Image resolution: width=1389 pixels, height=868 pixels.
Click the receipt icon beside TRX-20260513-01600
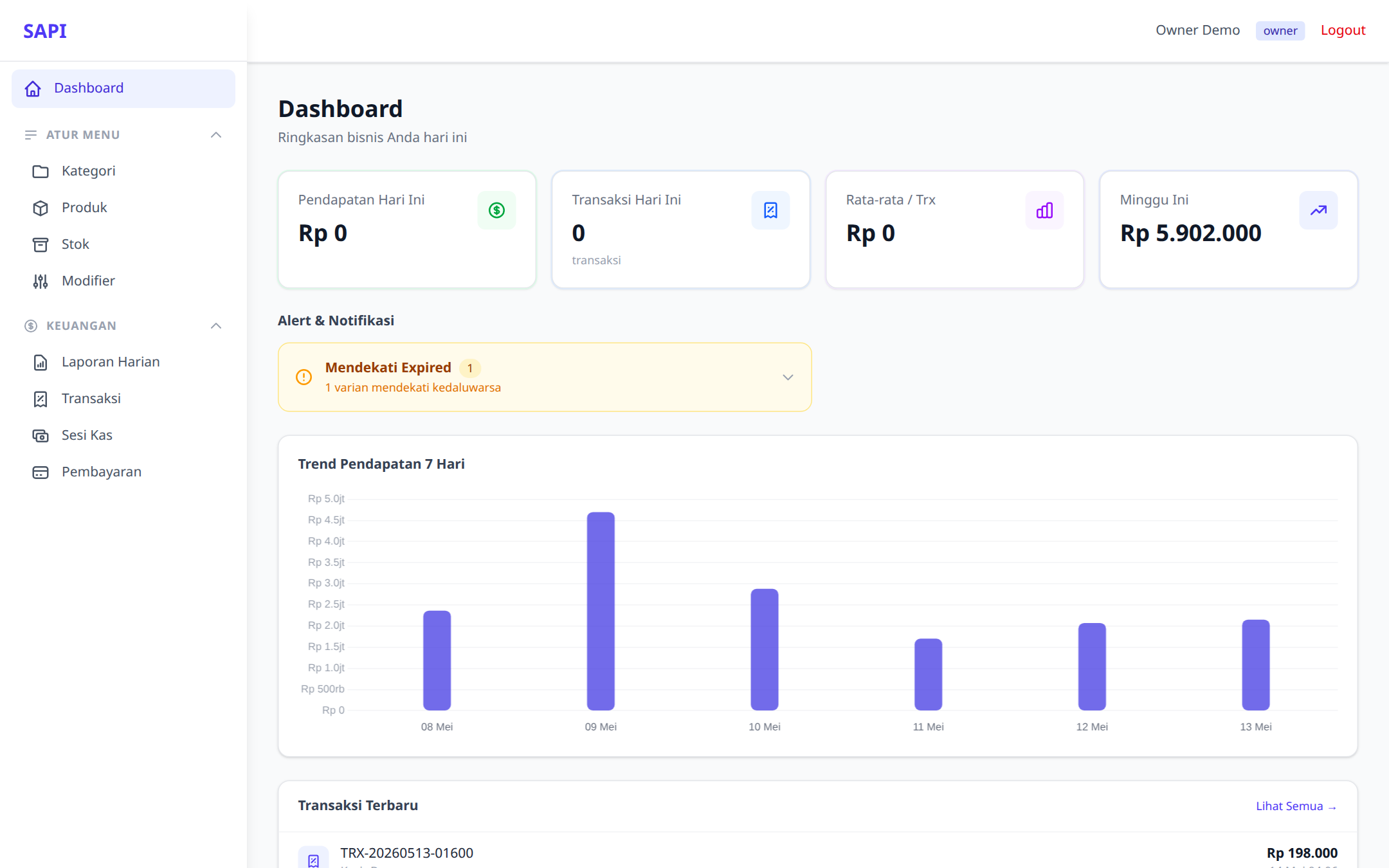(313, 860)
